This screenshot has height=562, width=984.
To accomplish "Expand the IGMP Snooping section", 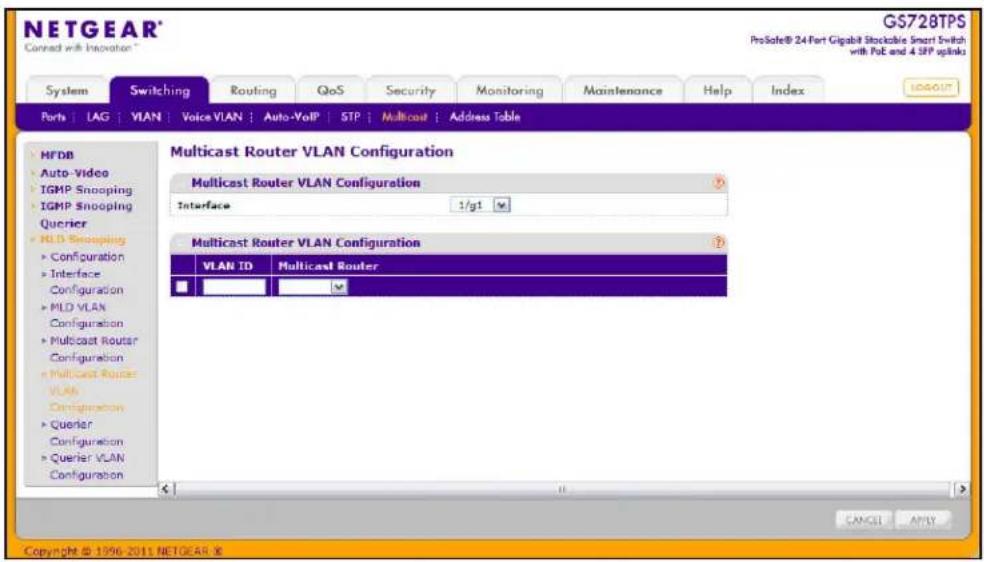I will coord(86,189).
